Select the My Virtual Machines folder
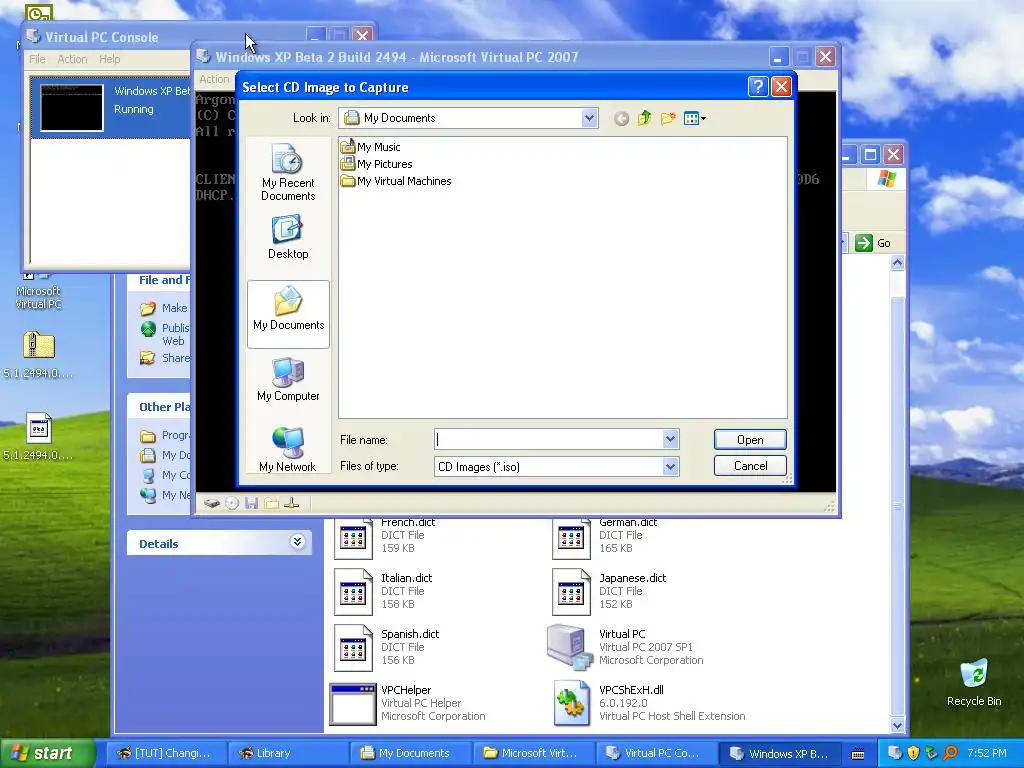Viewport: 1024px width, 768px height. coord(396,181)
